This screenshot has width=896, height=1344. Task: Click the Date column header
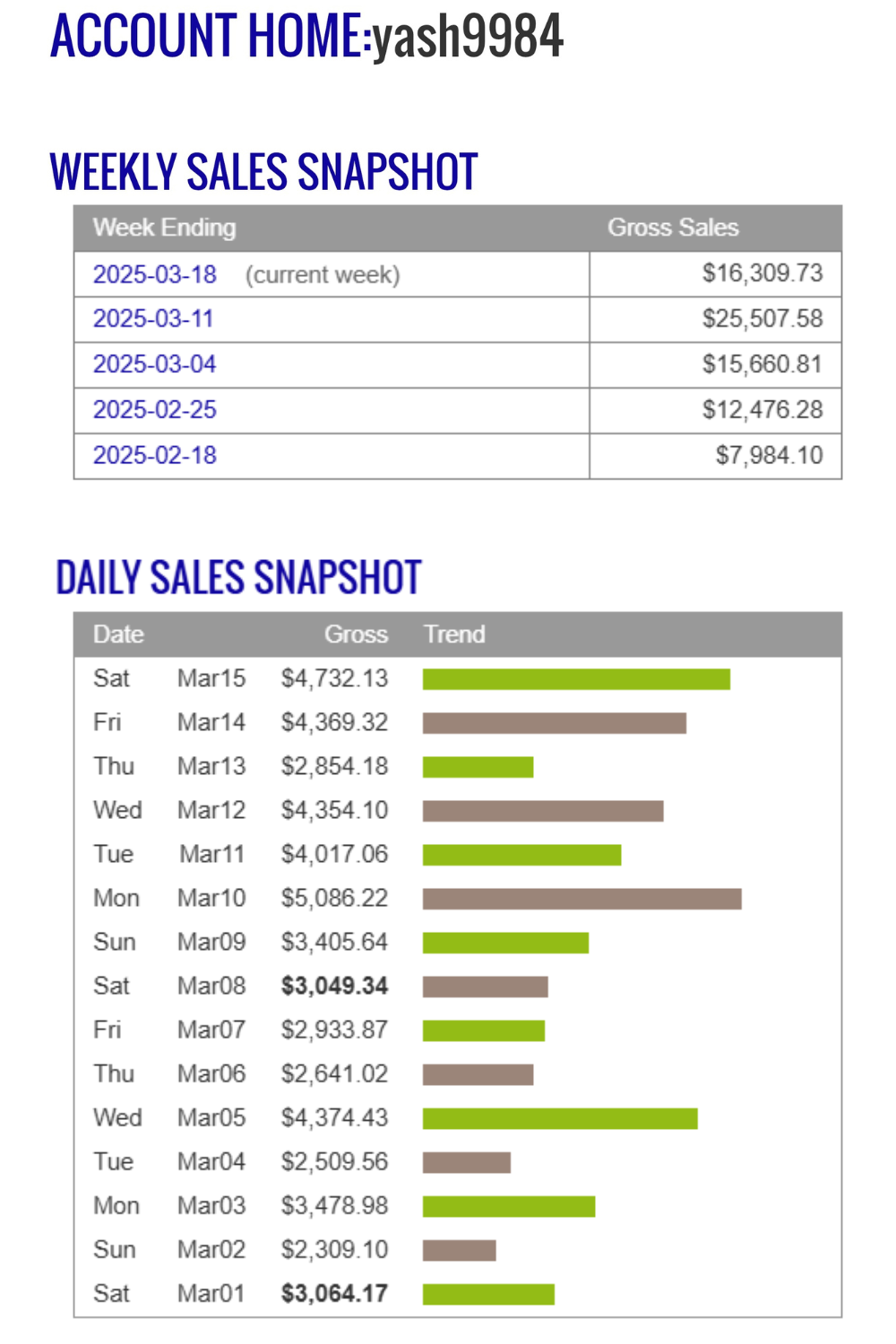tap(118, 634)
